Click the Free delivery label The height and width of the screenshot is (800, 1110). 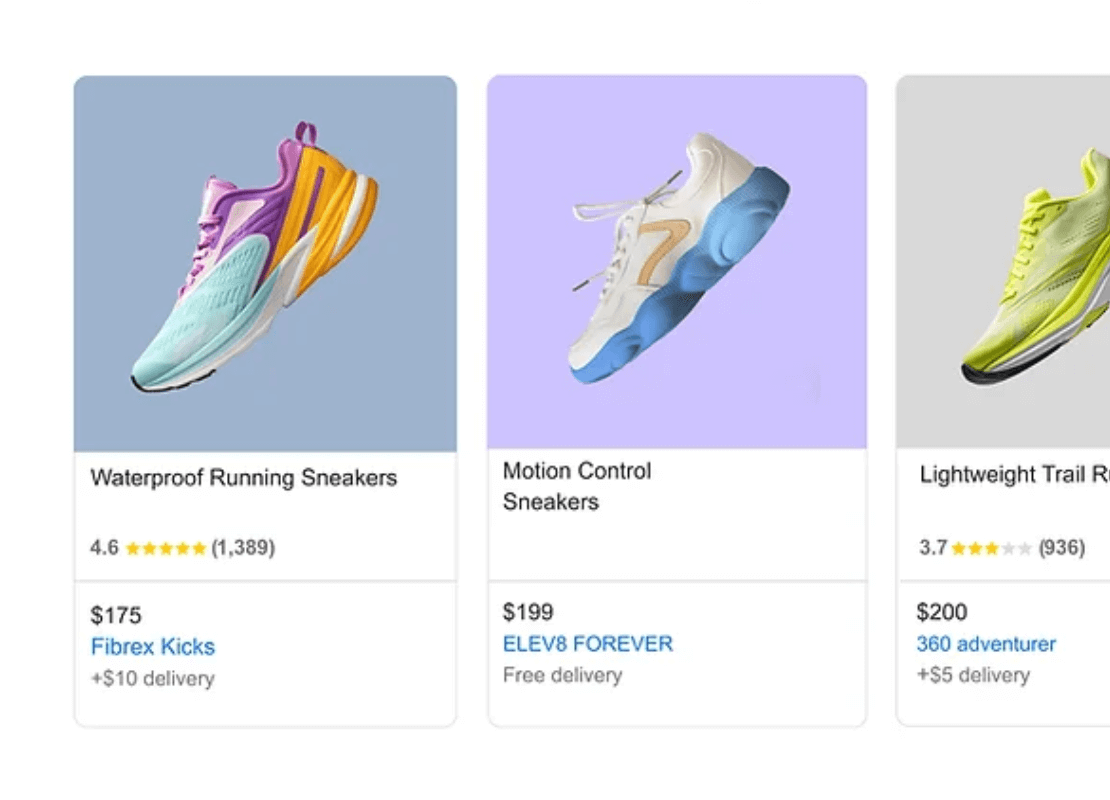click(x=562, y=675)
